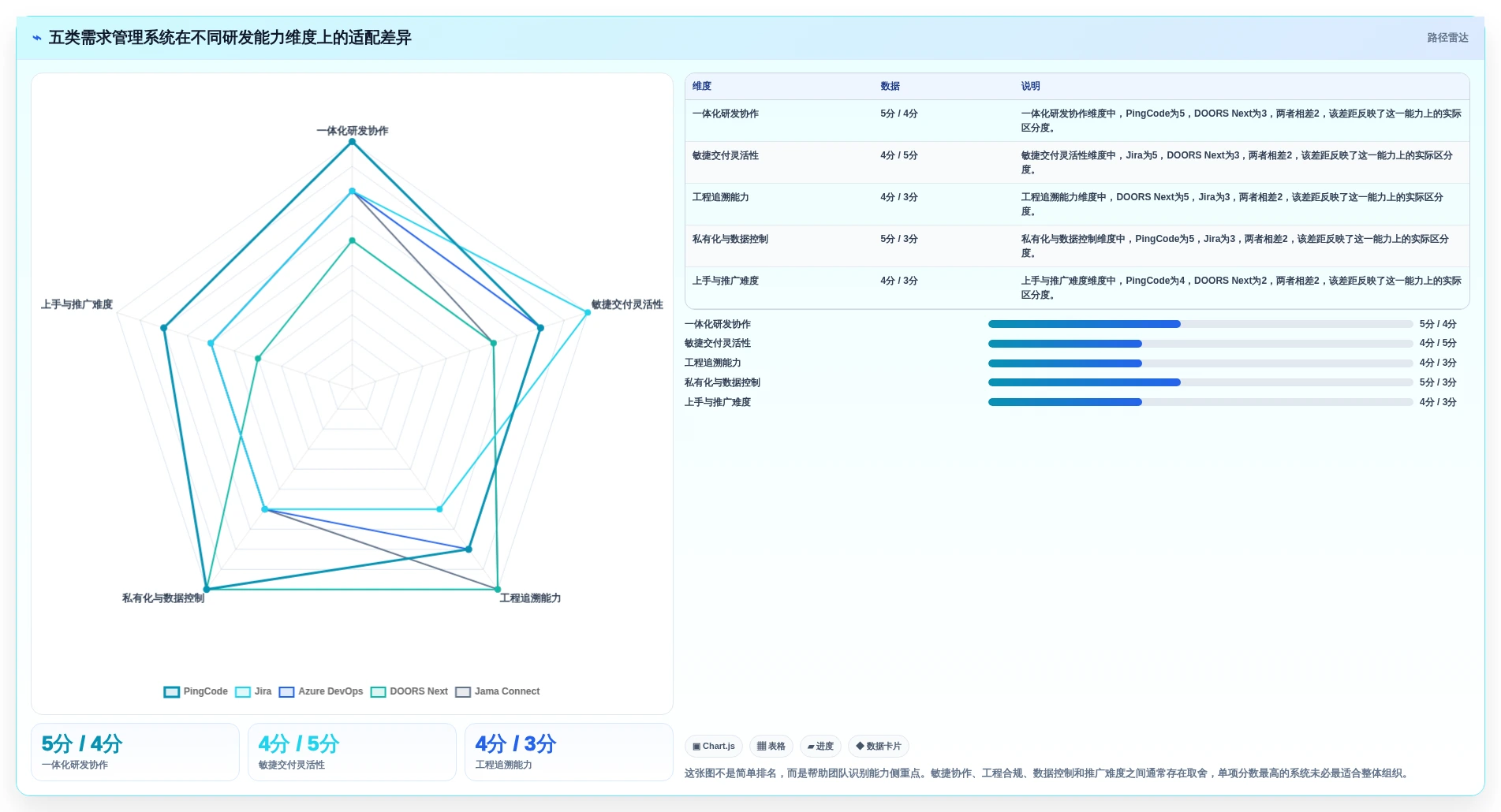
Task: Click the 上手与推广难度 progress bar
Action: click(1200, 402)
